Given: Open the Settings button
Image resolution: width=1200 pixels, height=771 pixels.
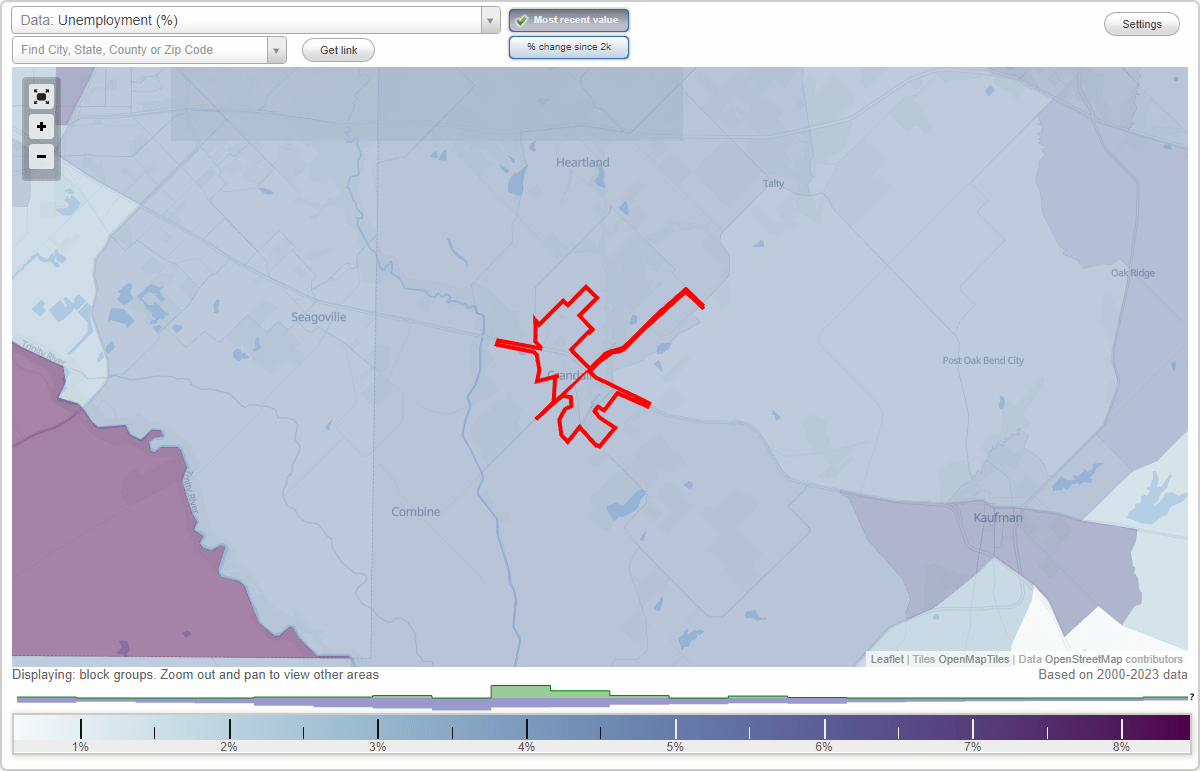Looking at the screenshot, I should coord(1142,25).
